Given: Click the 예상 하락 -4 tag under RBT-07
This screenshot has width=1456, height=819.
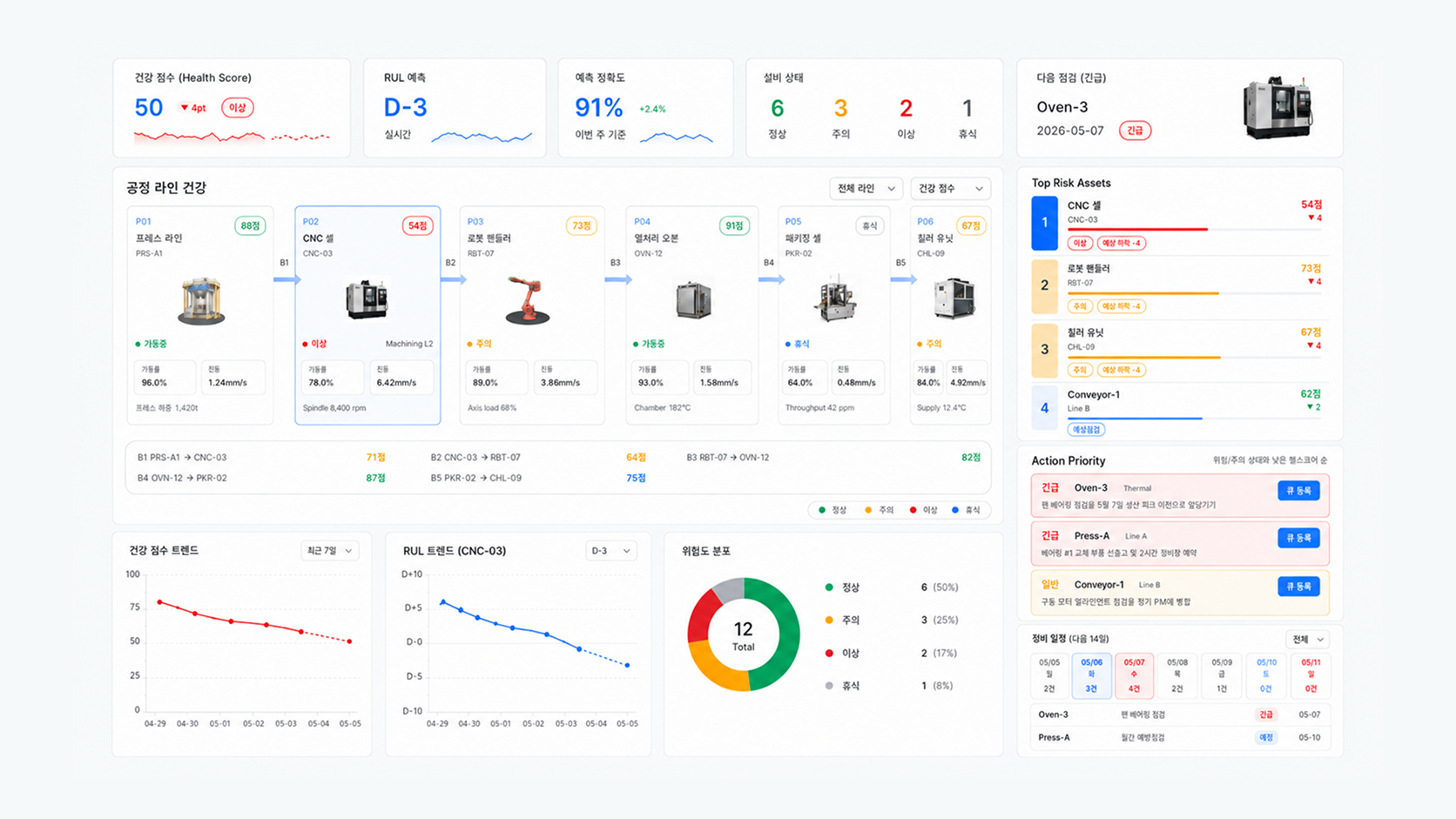Looking at the screenshot, I should tap(1121, 306).
